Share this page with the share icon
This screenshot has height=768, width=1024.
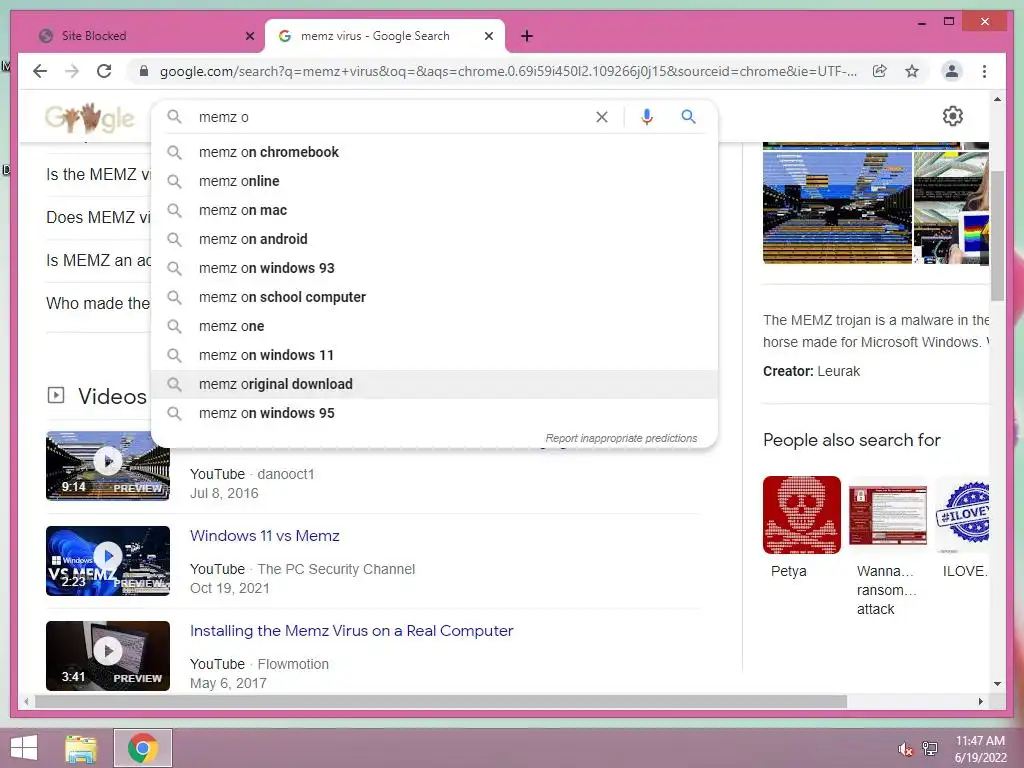pos(880,71)
